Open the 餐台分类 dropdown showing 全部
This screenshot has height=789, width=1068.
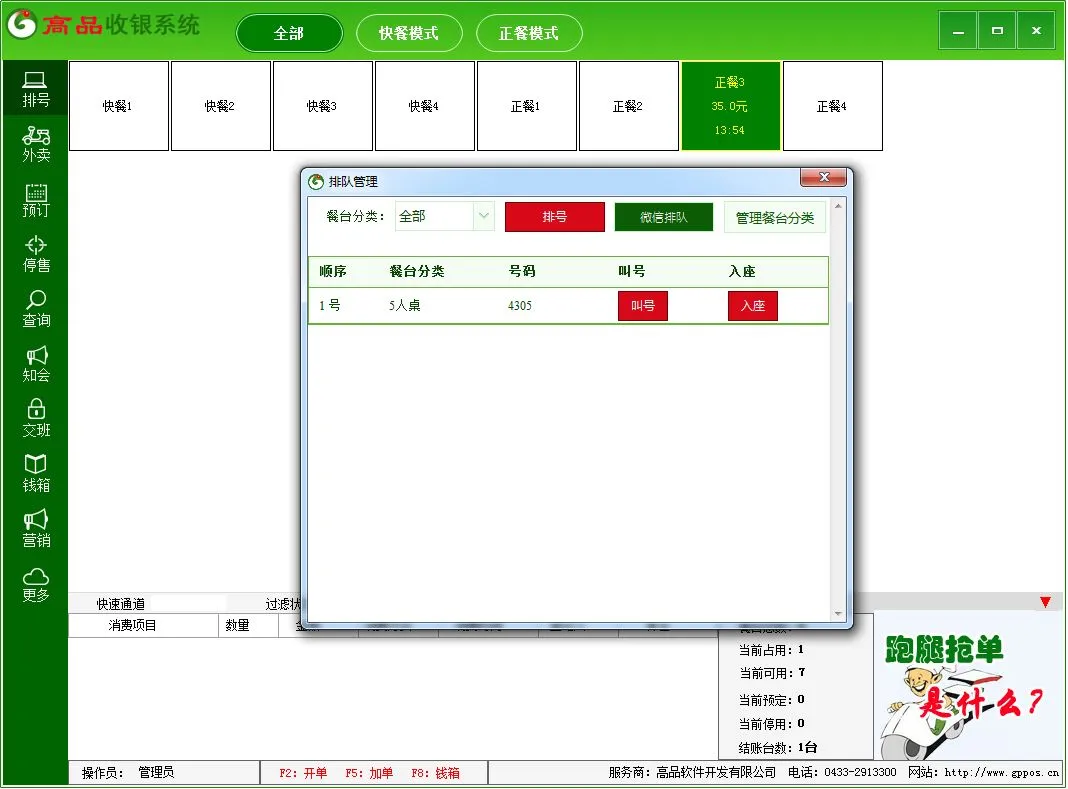tap(444, 216)
